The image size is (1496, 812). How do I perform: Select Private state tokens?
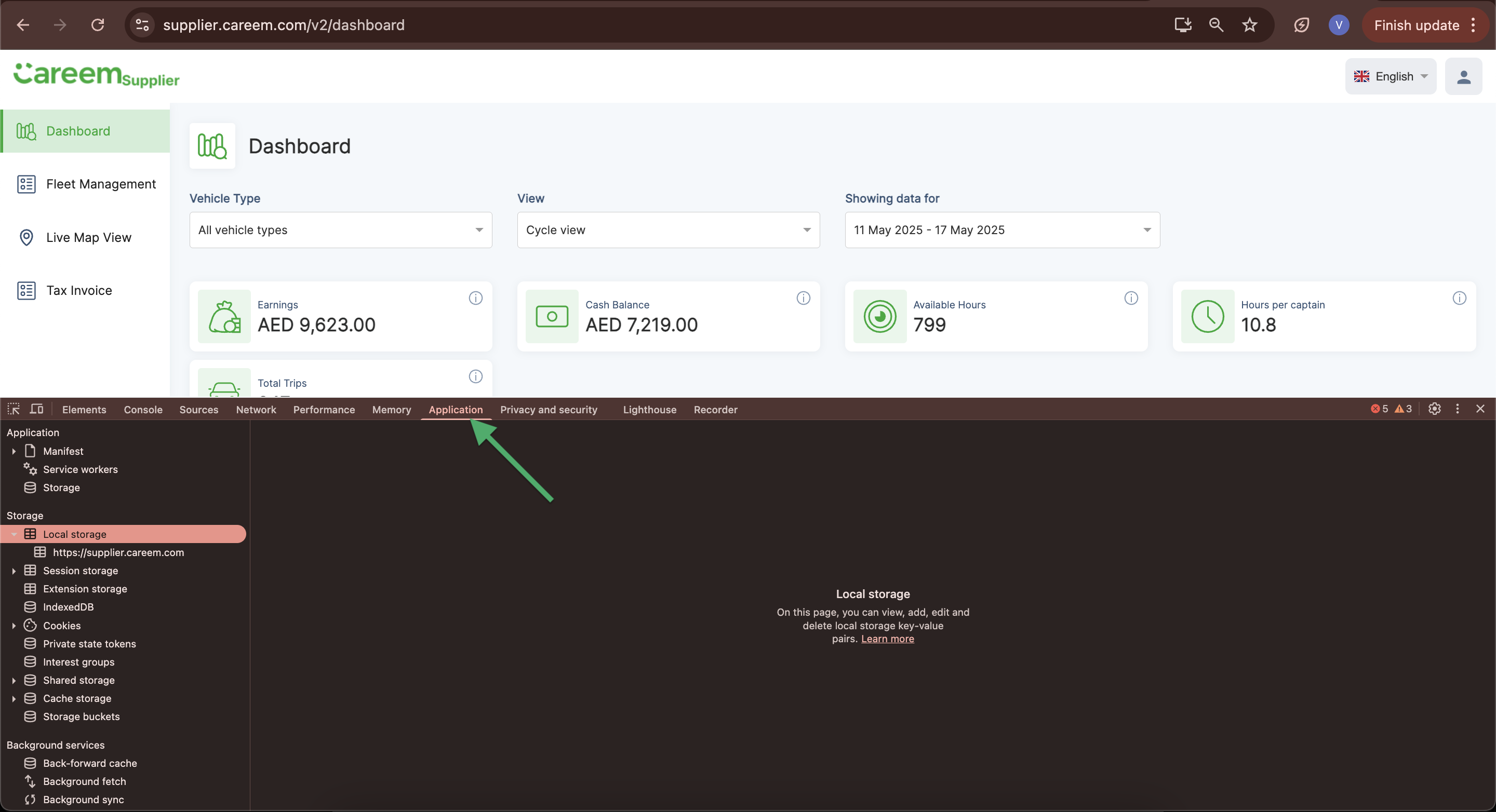[89, 644]
